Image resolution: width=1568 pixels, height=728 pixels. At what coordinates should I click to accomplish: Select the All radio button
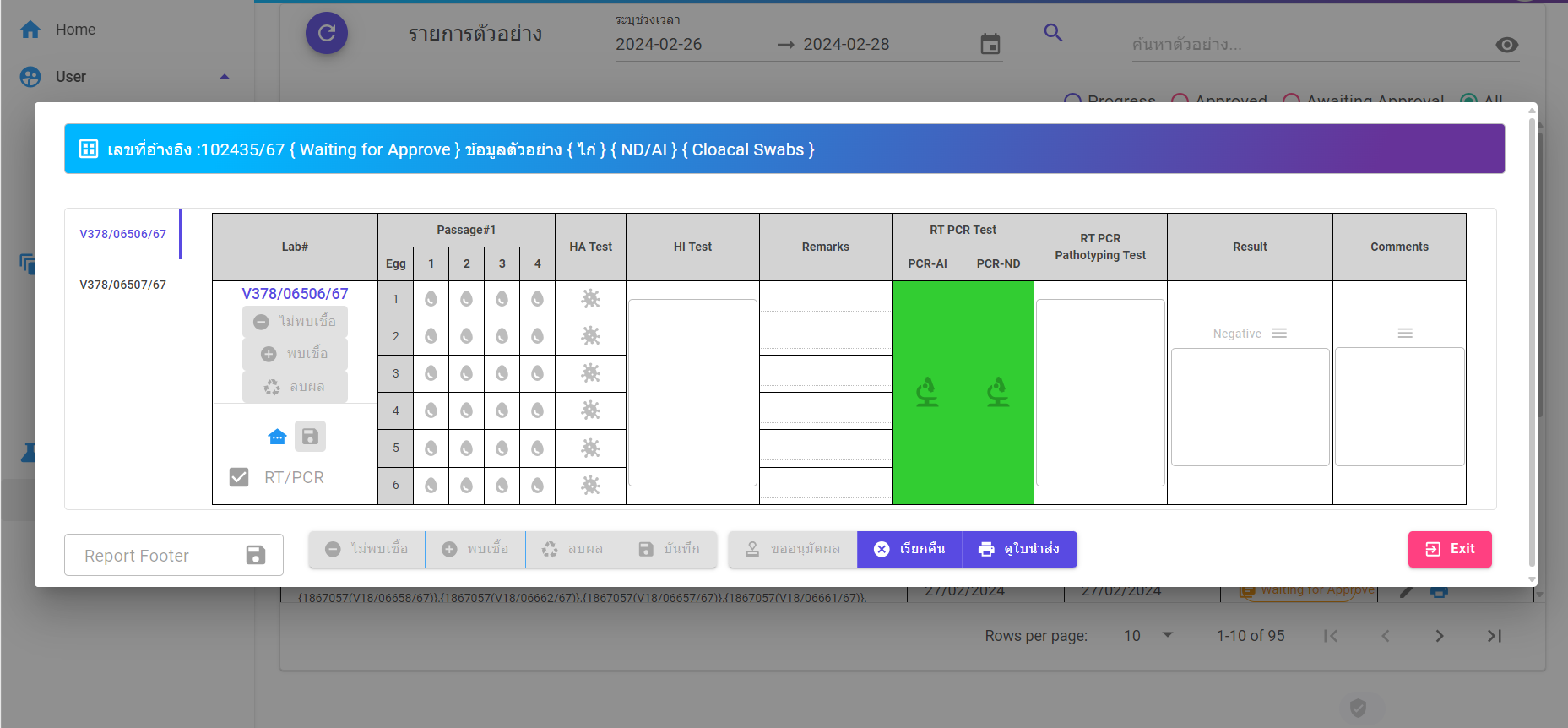pos(1469,101)
